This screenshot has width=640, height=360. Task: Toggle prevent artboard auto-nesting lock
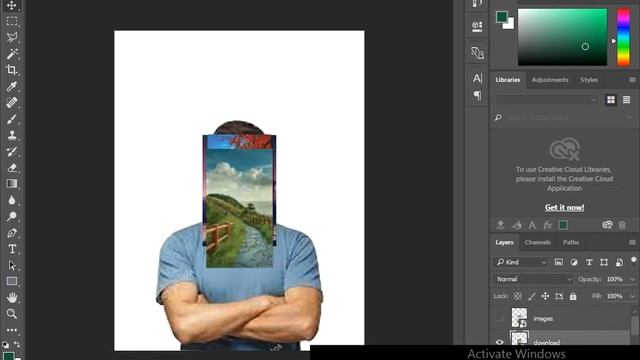click(559, 296)
